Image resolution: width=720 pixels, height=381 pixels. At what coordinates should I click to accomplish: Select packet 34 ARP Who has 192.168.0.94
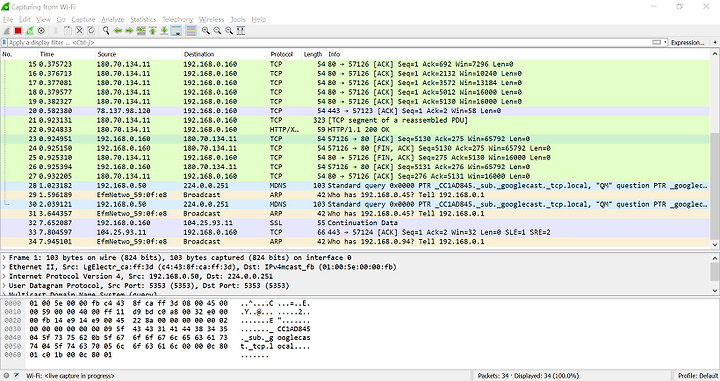point(355,241)
